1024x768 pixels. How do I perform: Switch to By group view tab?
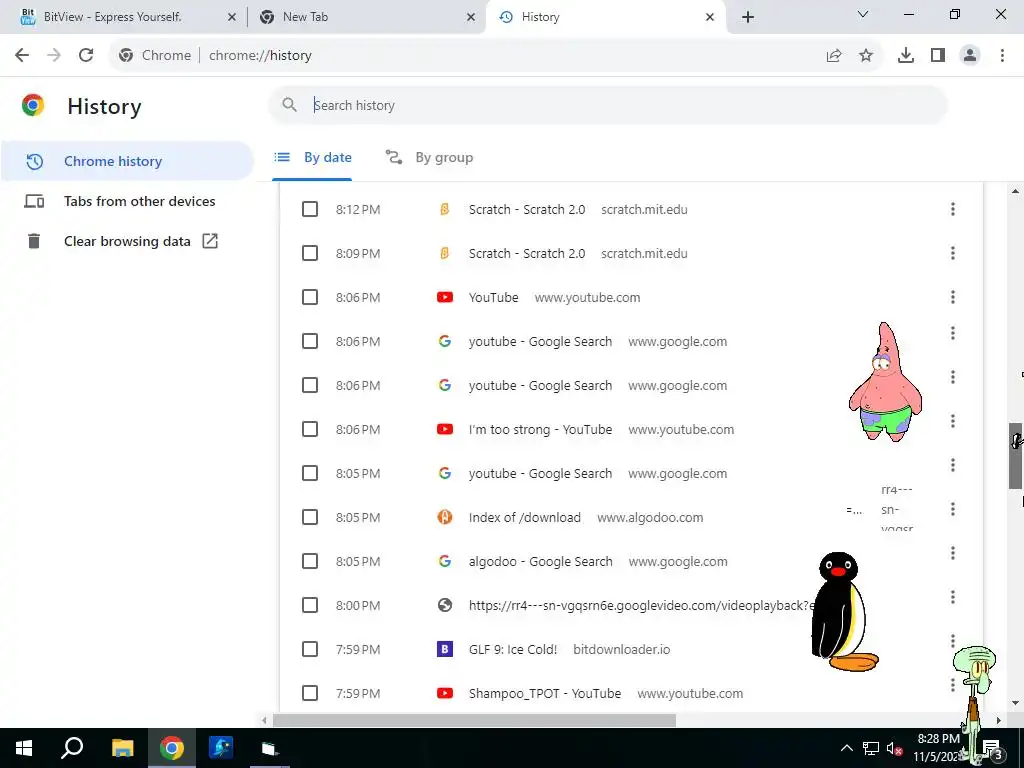click(x=429, y=157)
